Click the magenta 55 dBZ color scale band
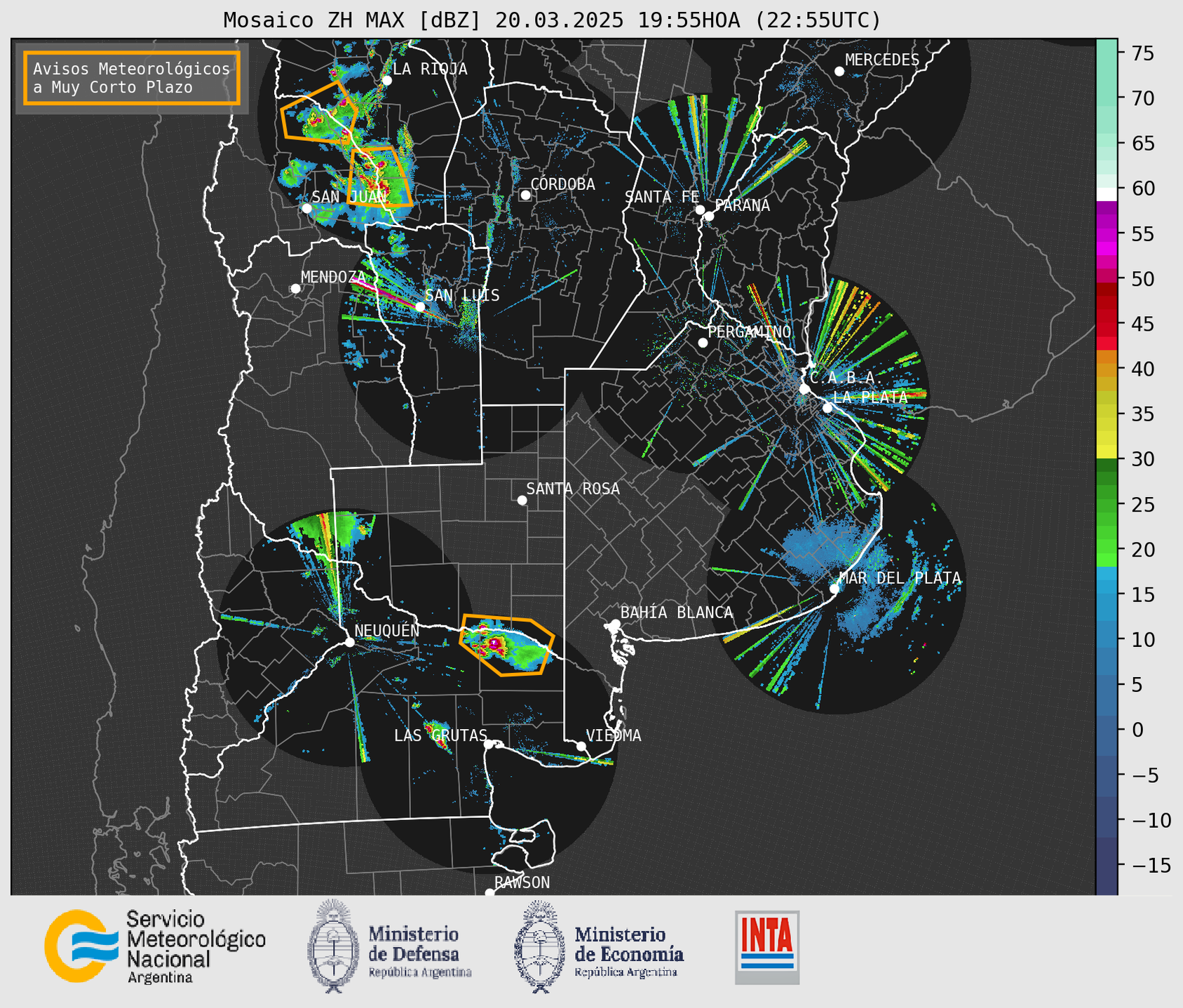This screenshot has width=1183, height=1008. coord(1107,234)
